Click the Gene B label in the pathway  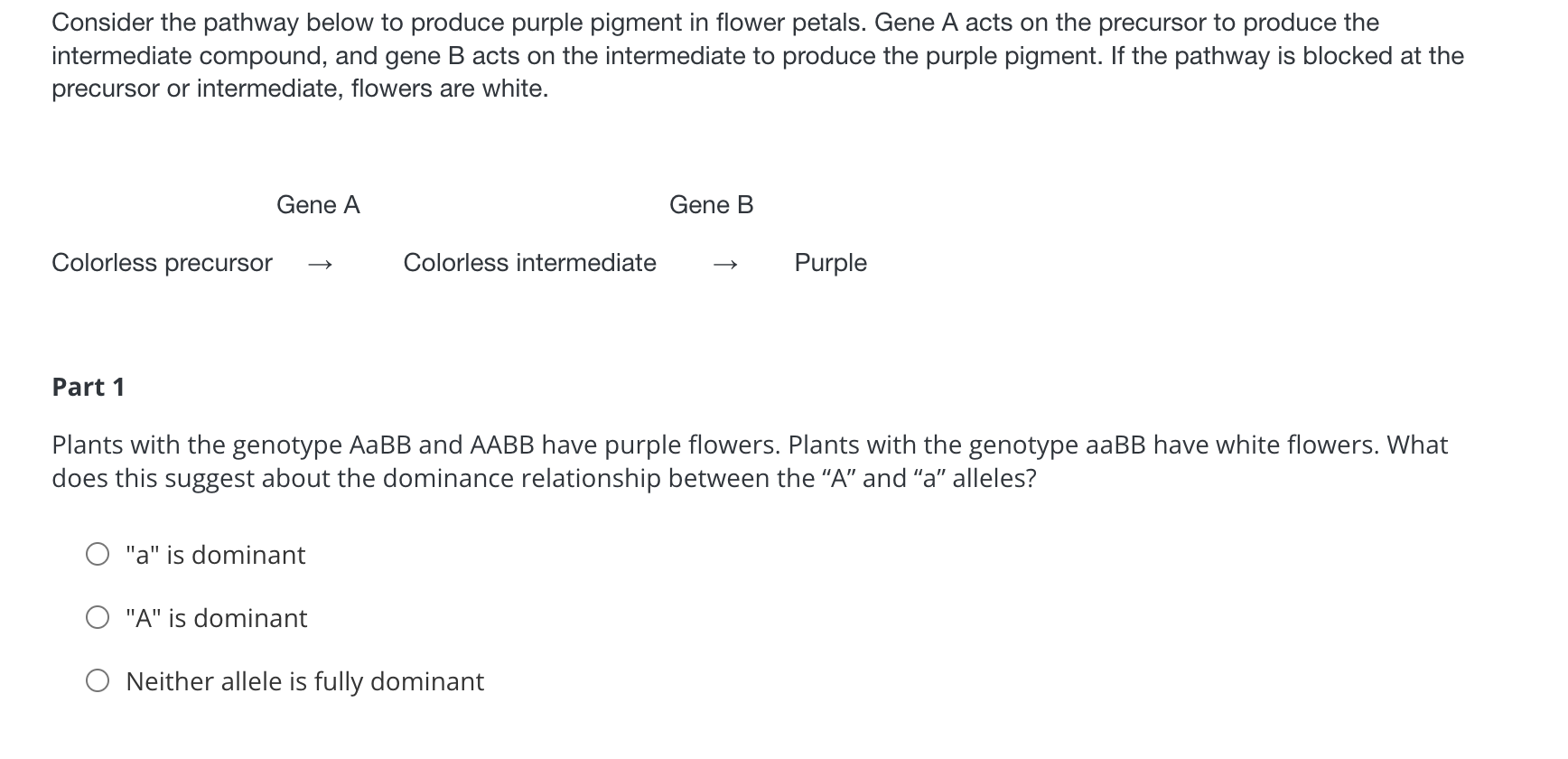(x=712, y=205)
